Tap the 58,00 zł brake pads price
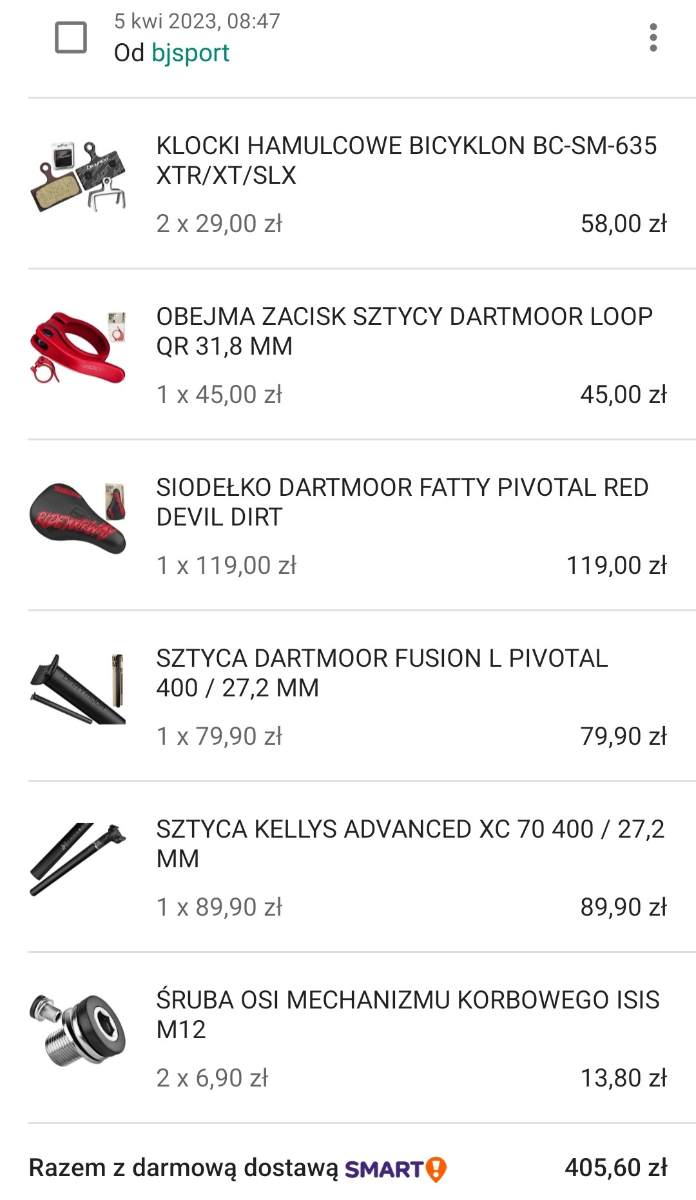The image size is (696, 1200). click(623, 224)
